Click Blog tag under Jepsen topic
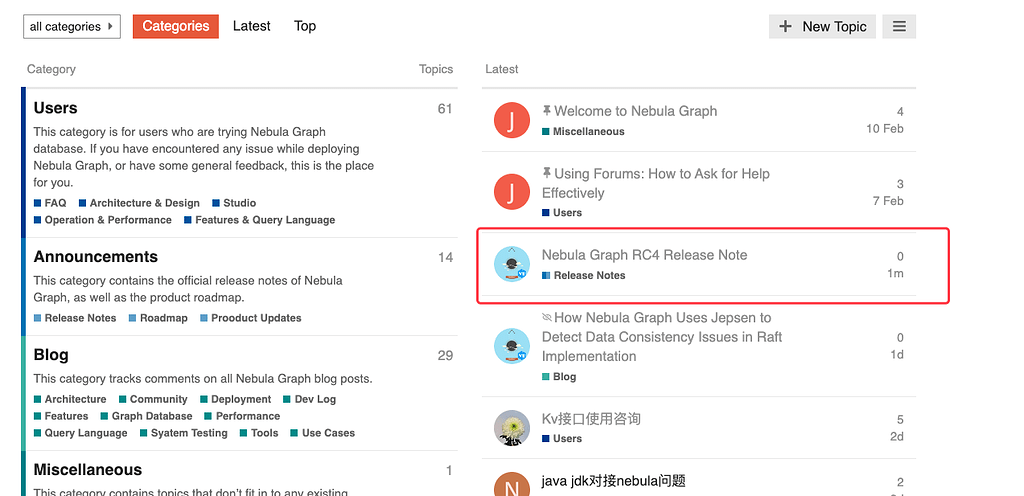This screenshot has height=496, width=1024. [x=559, y=377]
